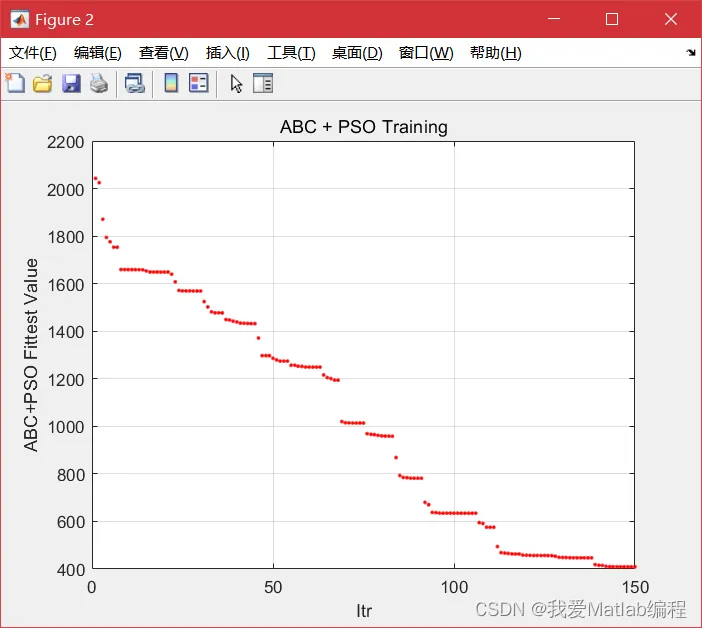Click the plot title ABC + PSO Training
The height and width of the screenshot is (628, 702).
click(364, 127)
